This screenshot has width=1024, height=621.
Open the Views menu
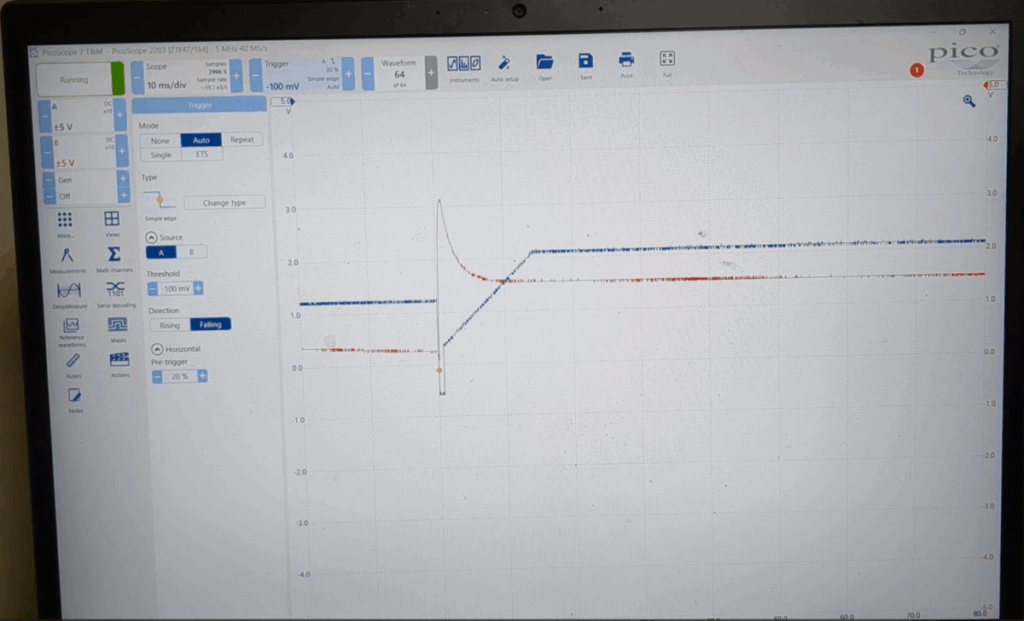pyautogui.click(x=112, y=220)
